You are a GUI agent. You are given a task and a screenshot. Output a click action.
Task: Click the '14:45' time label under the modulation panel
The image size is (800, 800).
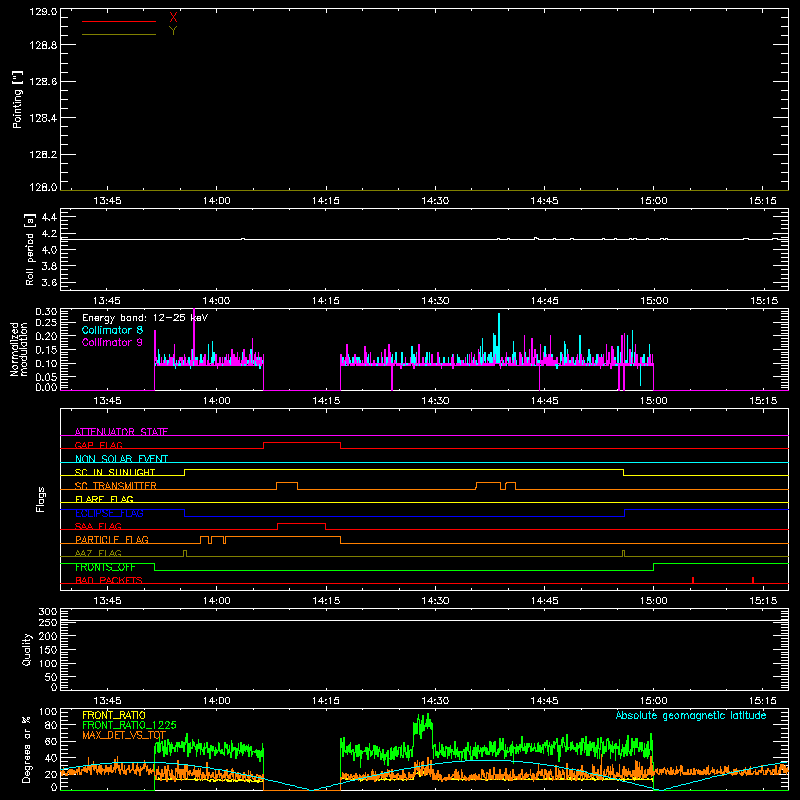[x=544, y=401]
